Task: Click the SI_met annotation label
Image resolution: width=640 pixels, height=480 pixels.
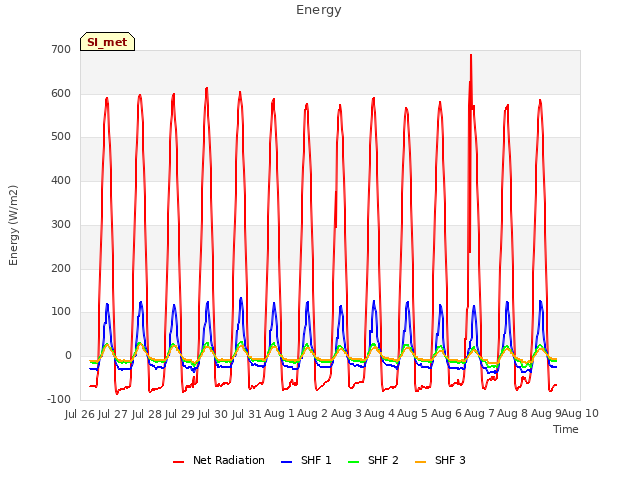Action: coord(107,42)
